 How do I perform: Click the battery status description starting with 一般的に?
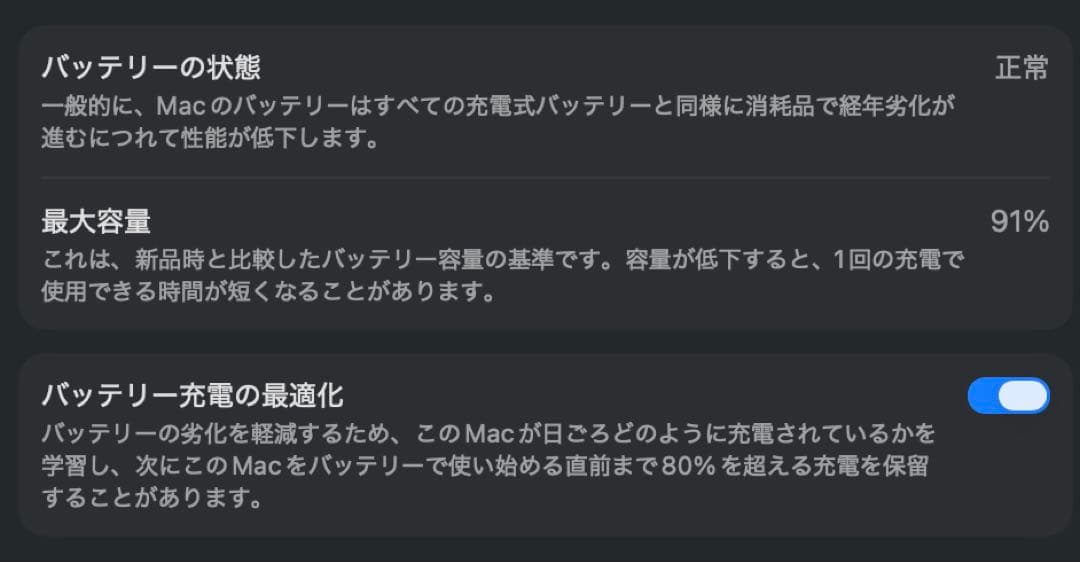coord(498,104)
